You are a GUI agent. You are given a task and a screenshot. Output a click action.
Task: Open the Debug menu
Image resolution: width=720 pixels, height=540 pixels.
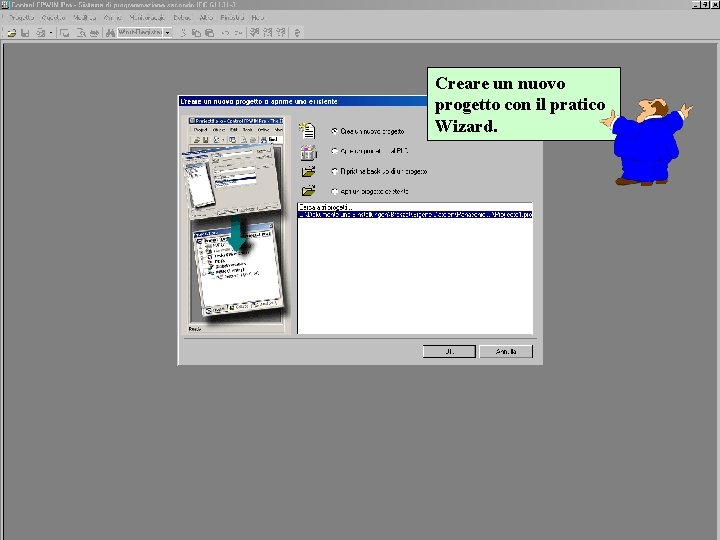(182, 17)
